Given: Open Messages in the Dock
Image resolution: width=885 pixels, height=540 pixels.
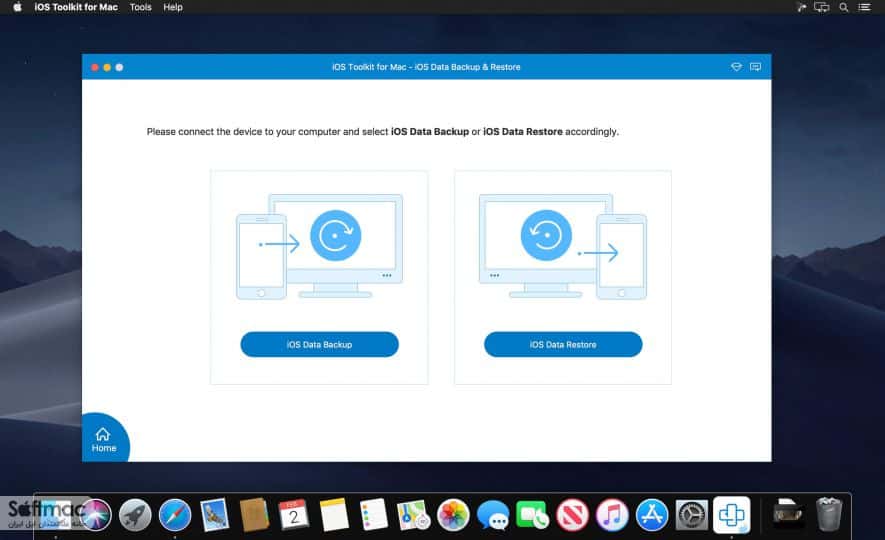Looking at the screenshot, I should point(493,515).
